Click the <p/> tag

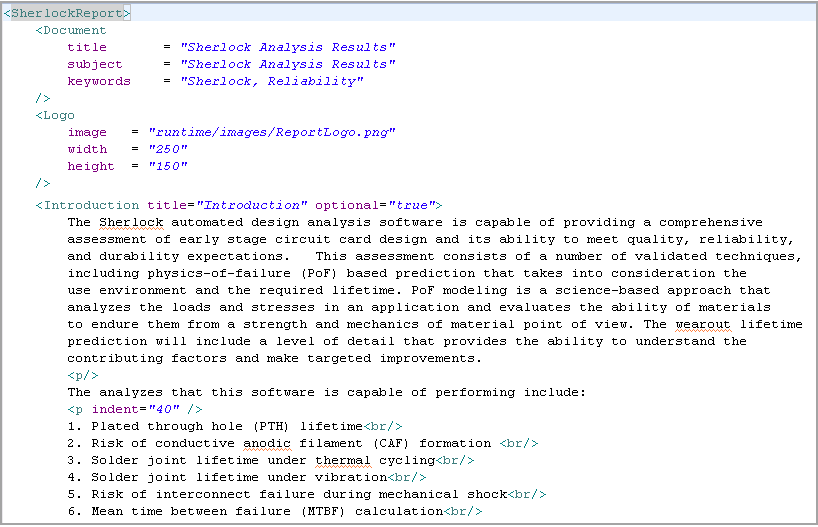[82, 376]
